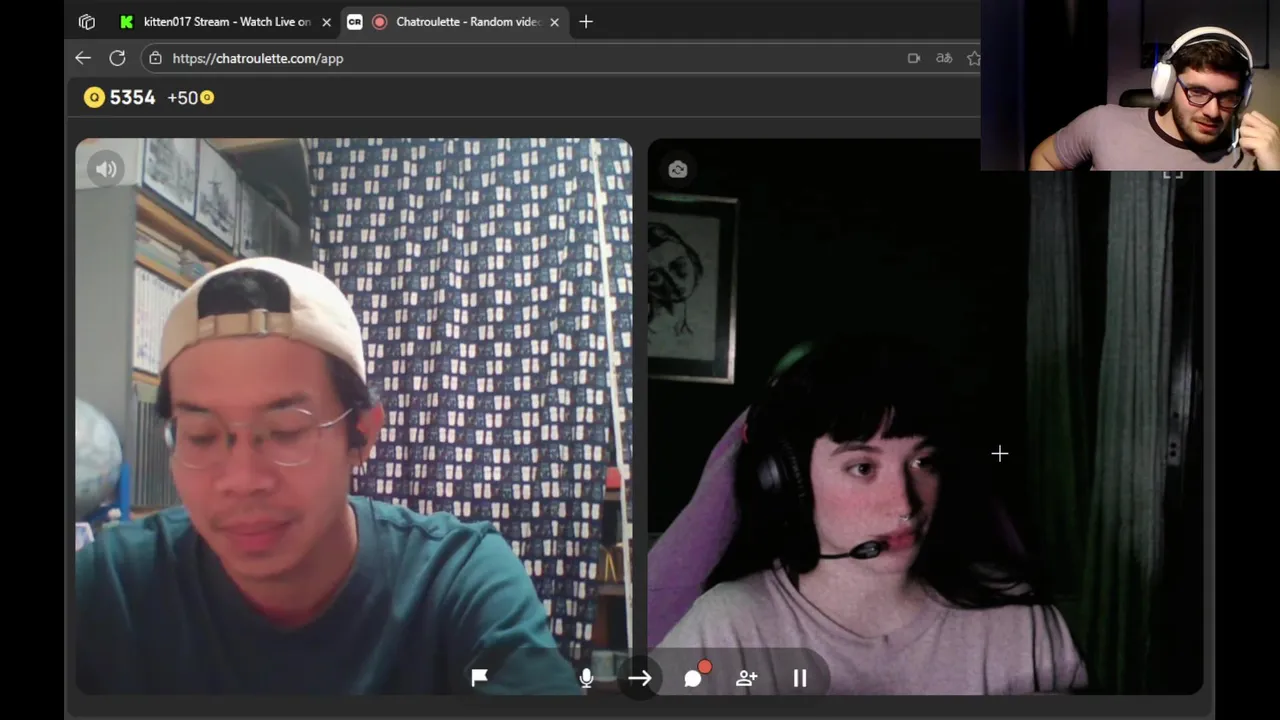Close the Chatroulette tab
1280x720 pixels.
pos(554,21)
